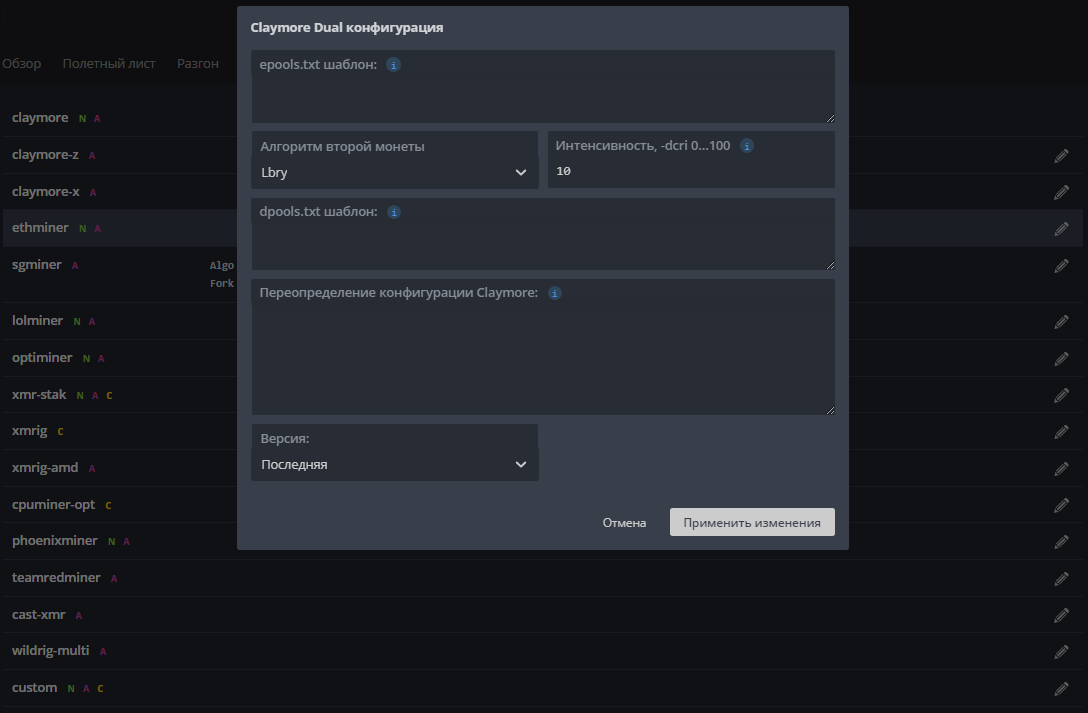Screen dimensions: 1088x713
Task: Edit the optiminer row pencil icon
Action: coord(1061,358)
